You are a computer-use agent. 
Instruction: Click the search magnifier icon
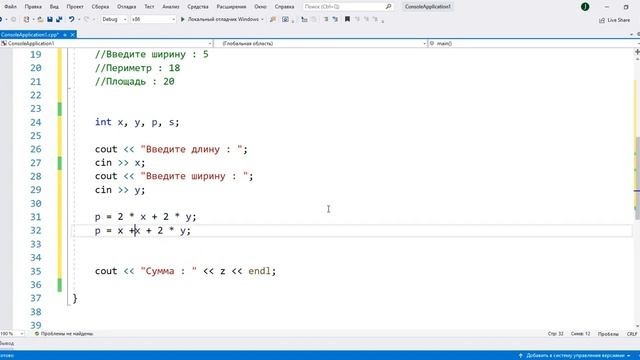coord(388,7)
